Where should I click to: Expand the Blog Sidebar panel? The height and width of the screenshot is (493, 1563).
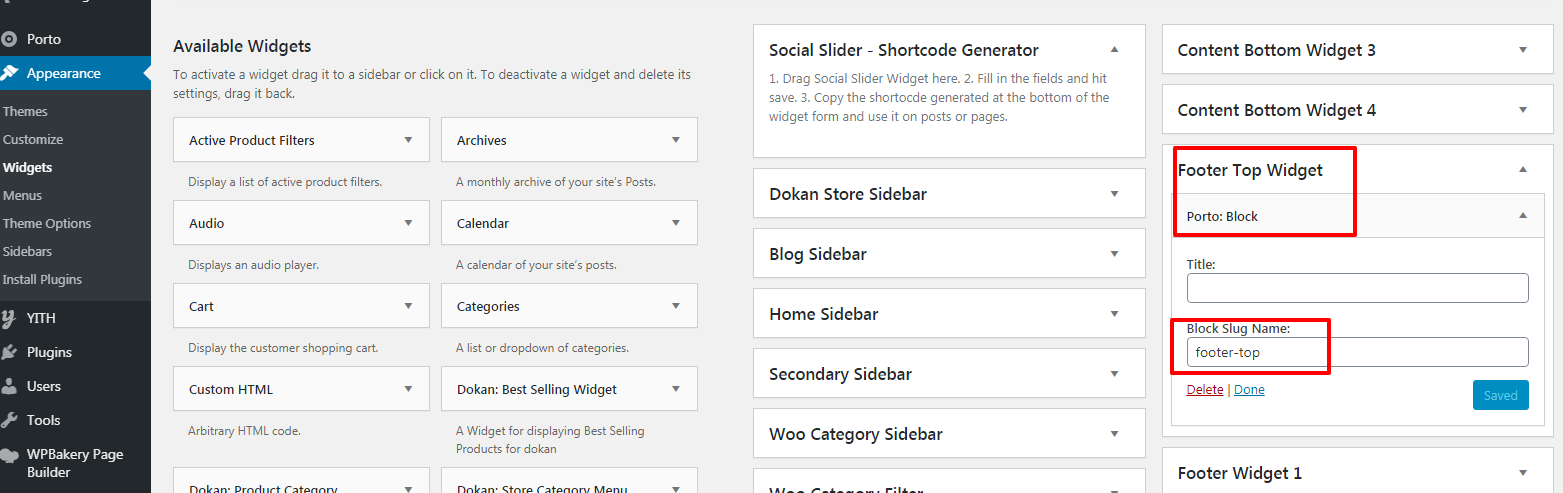coord(1114,254)
